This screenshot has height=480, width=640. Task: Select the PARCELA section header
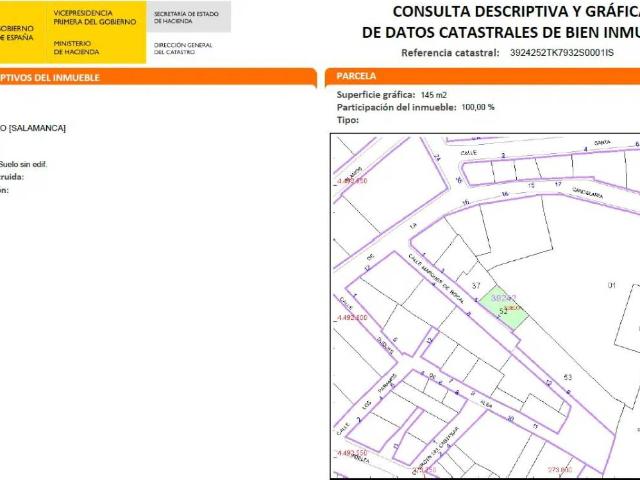pyautogui.click(x=356, y=76)
